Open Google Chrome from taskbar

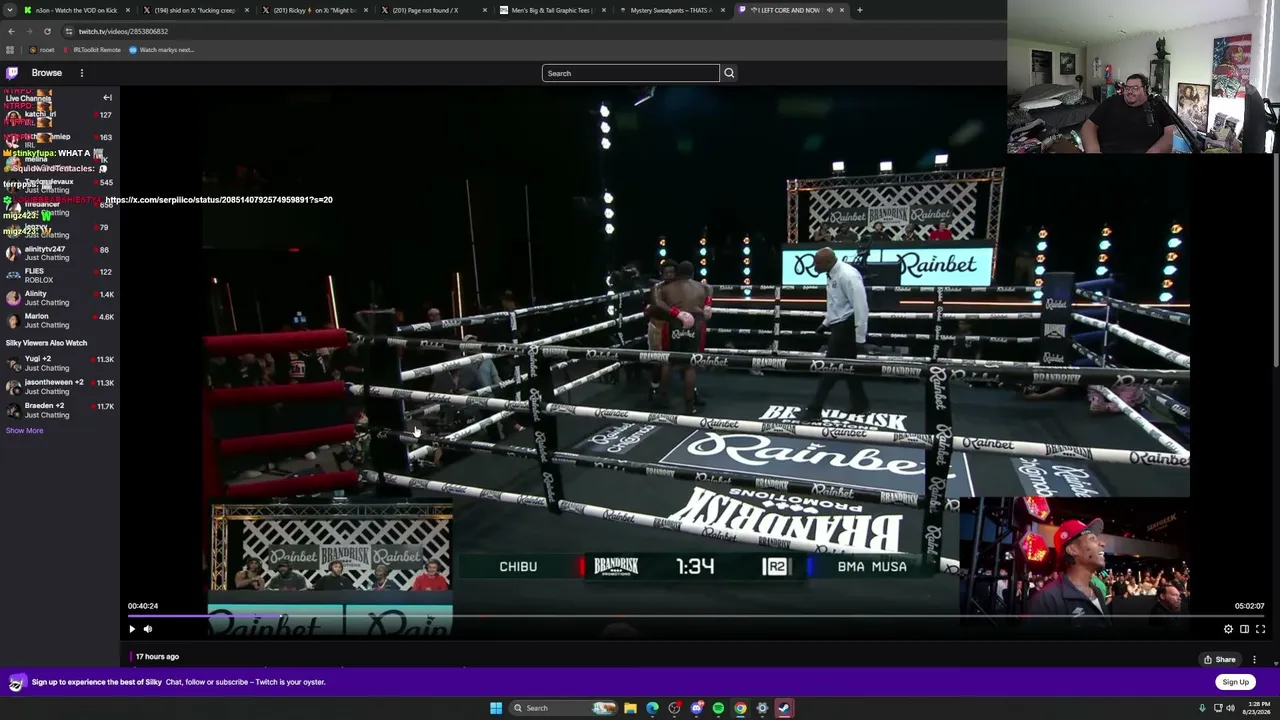point(740,708)
